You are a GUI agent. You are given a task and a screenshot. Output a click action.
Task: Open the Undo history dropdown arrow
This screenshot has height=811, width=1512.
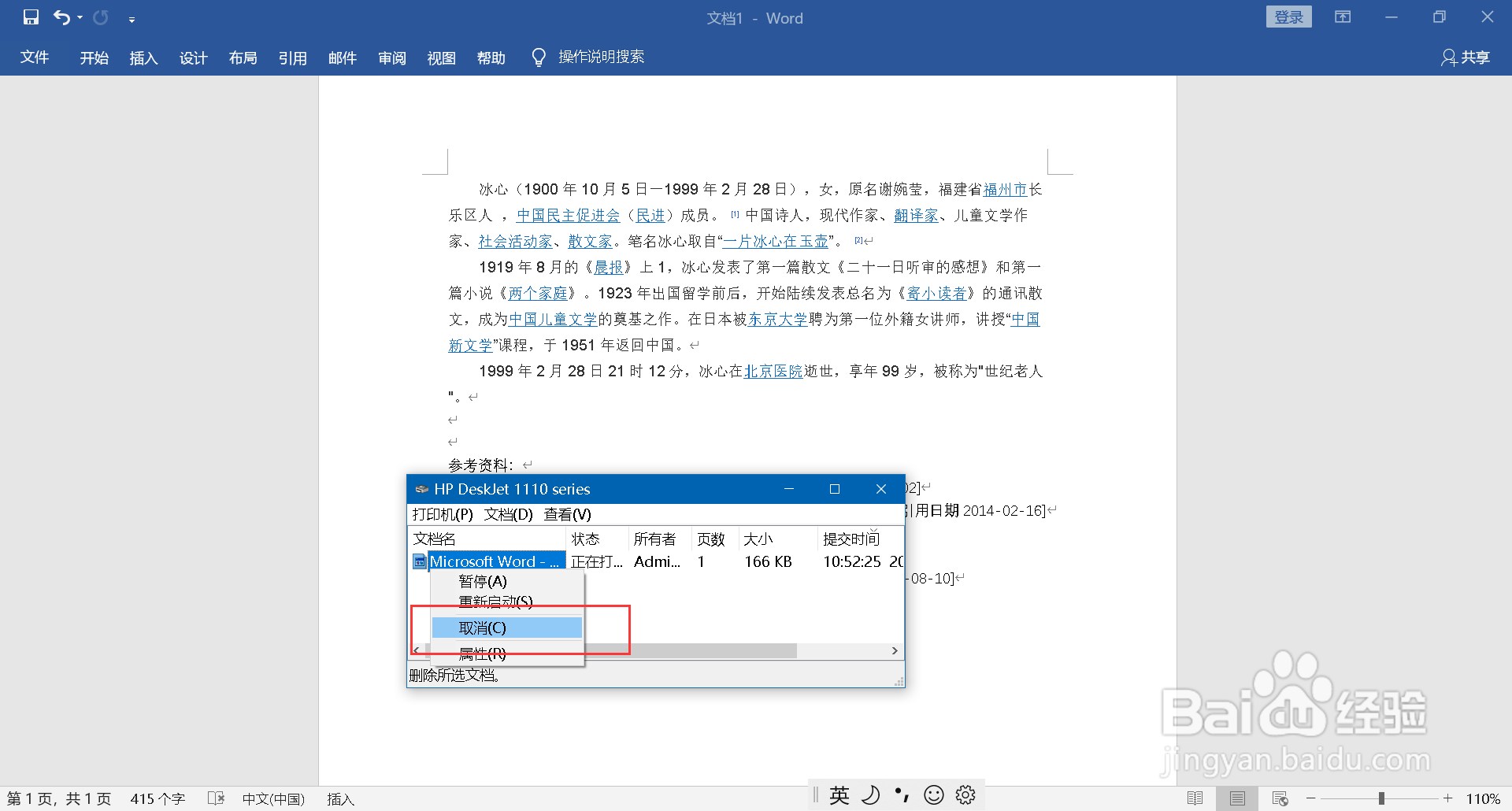coord(80,17)
